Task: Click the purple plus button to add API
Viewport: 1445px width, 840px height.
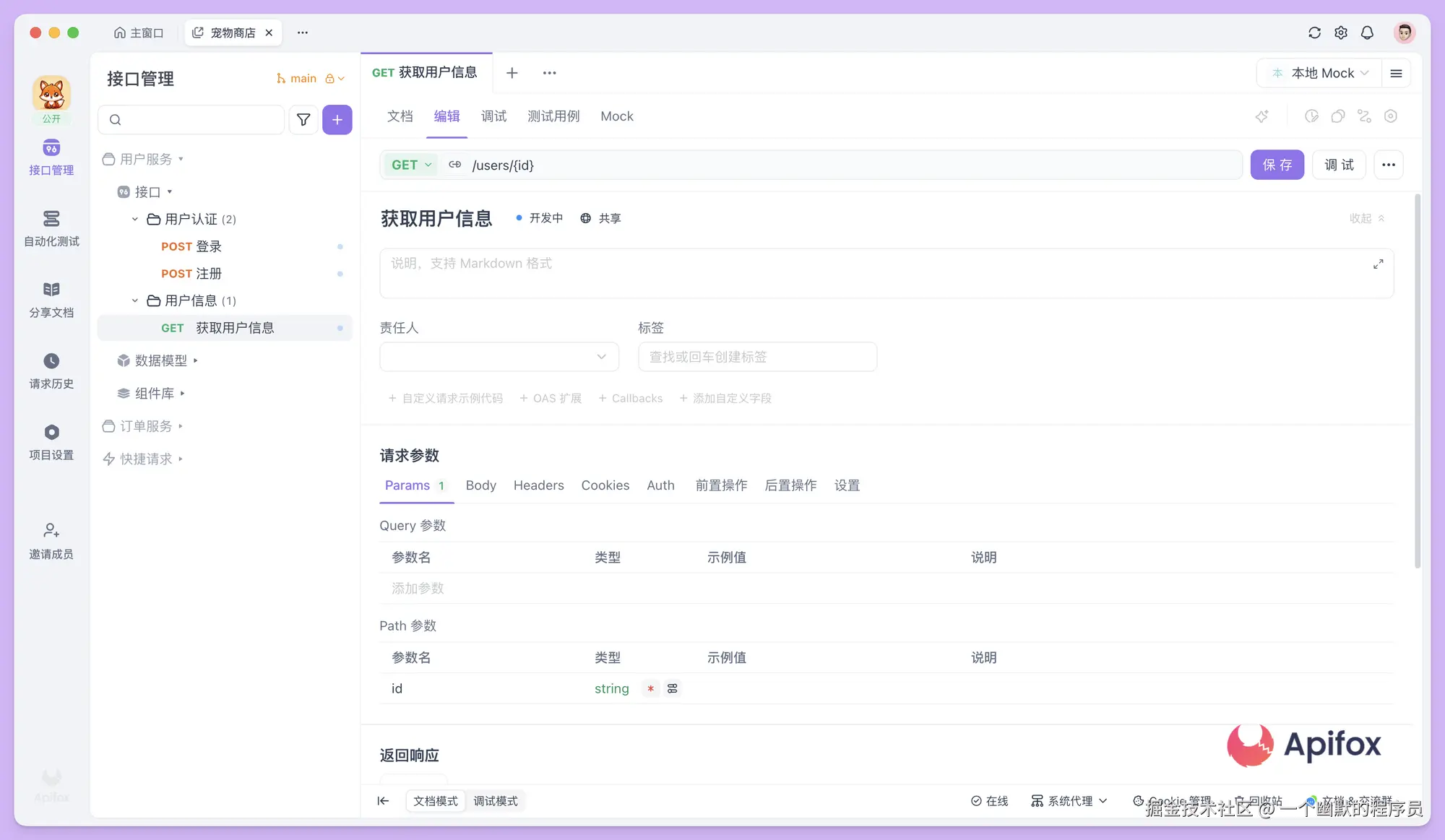Action: point(337,119)
